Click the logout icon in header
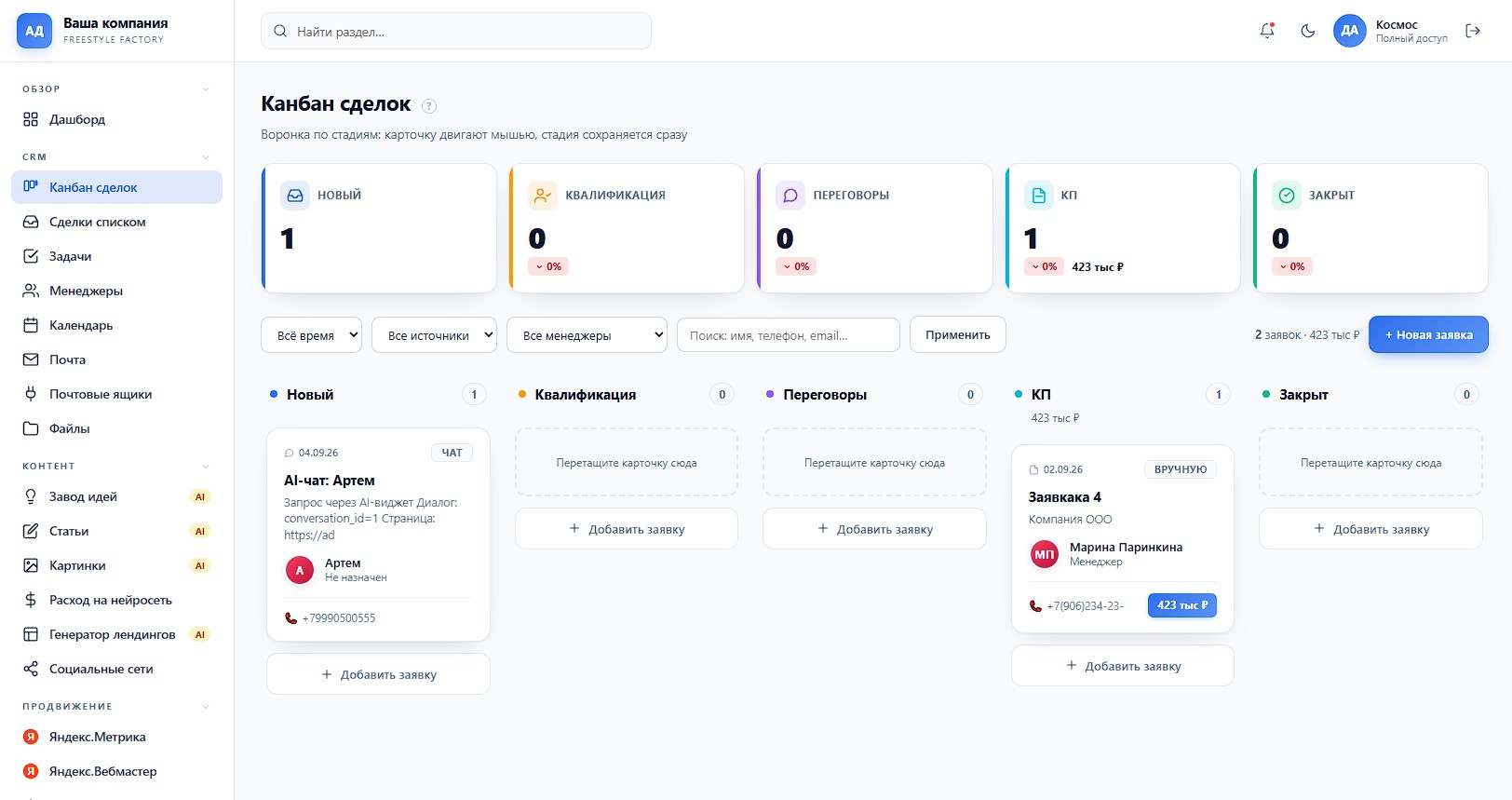Screen dimensions: 1512x800 1473,31
